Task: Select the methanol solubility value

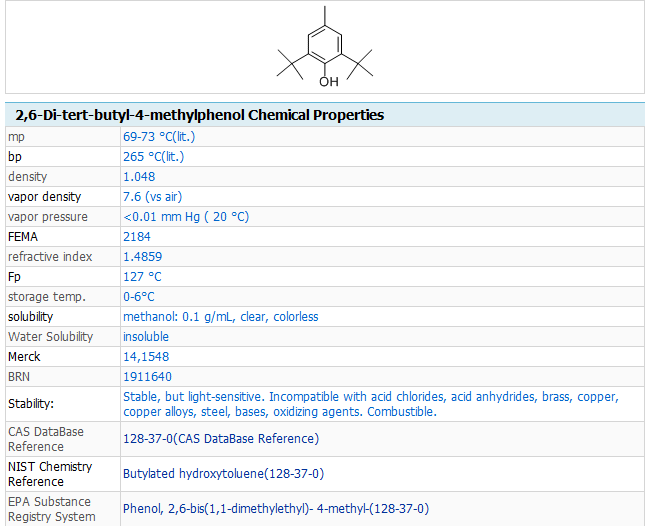Action: (x=220, y=316)
